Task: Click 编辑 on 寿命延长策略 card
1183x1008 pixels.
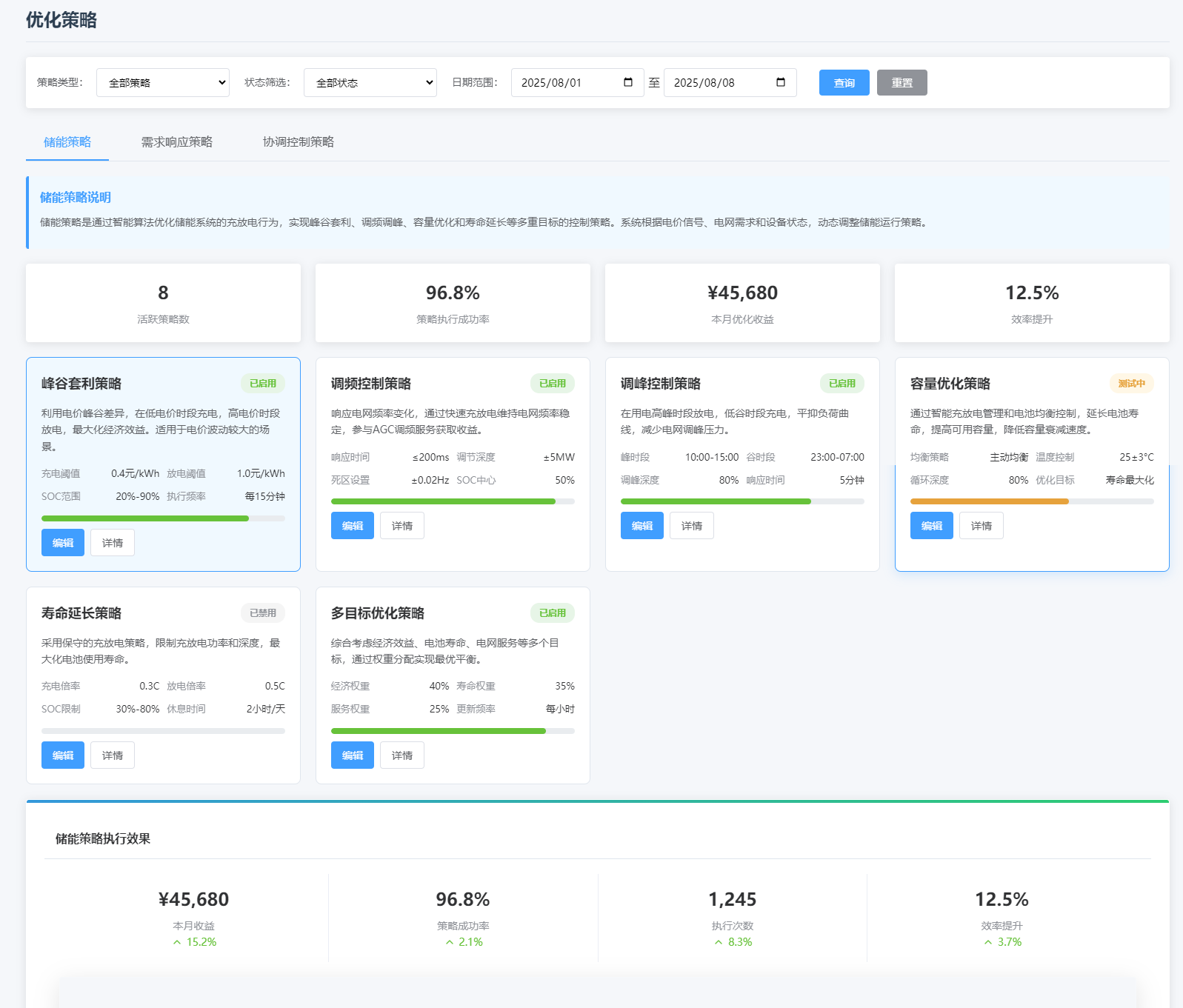Action: click(x=63, y=755)
